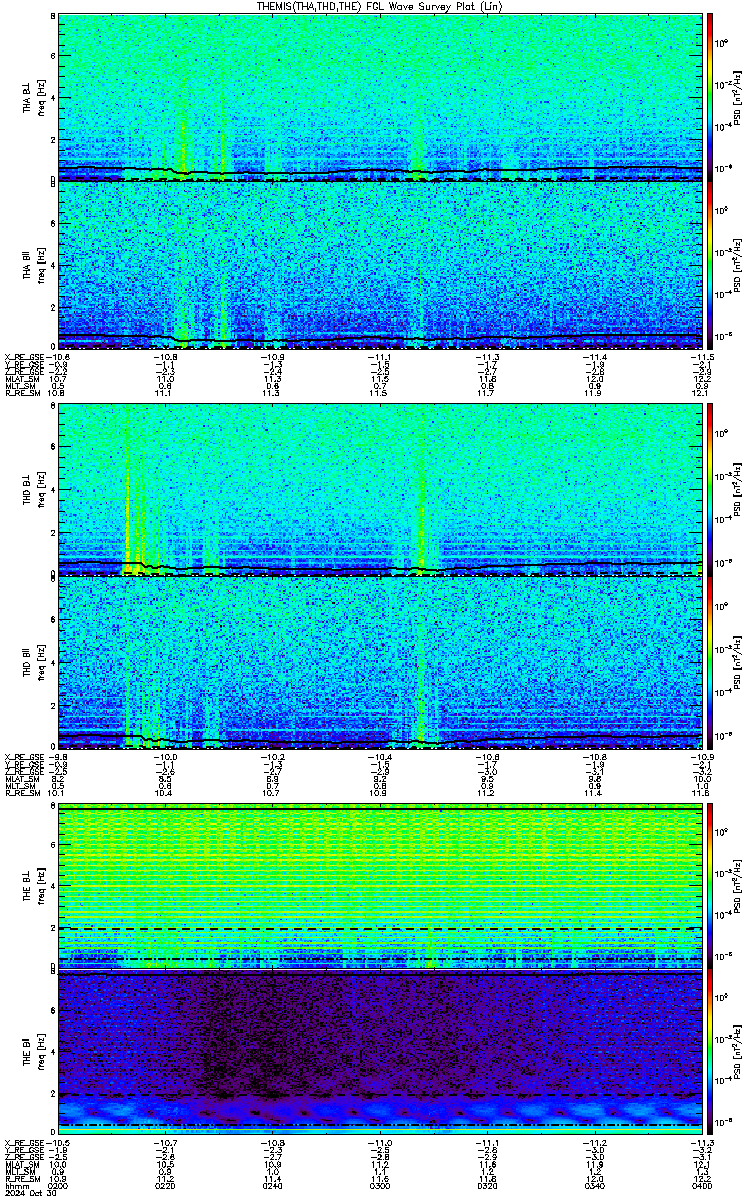
Task: Click the THA B∥ y-axis label
Action: coord(27,265)
